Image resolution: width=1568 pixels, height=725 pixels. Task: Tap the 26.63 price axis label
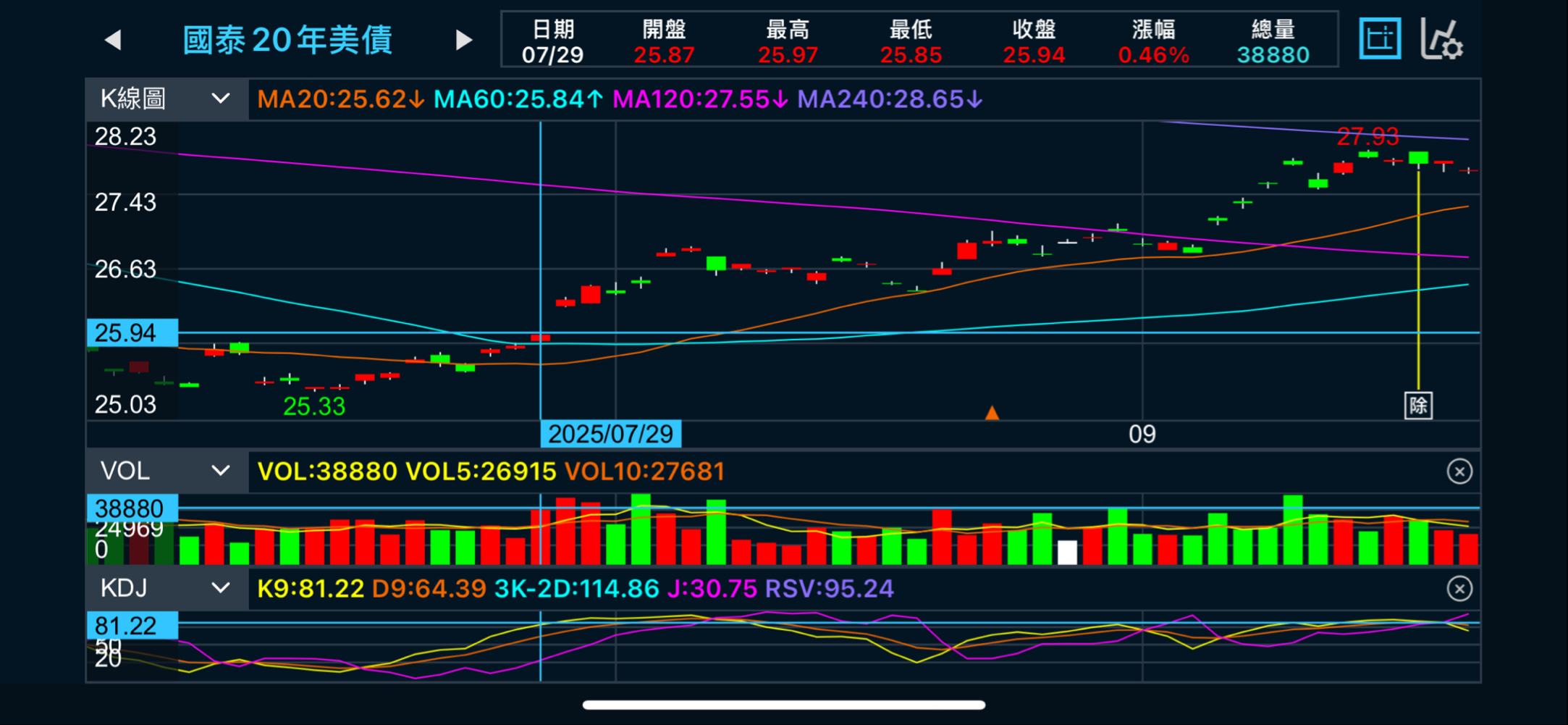tap(125, 269)
